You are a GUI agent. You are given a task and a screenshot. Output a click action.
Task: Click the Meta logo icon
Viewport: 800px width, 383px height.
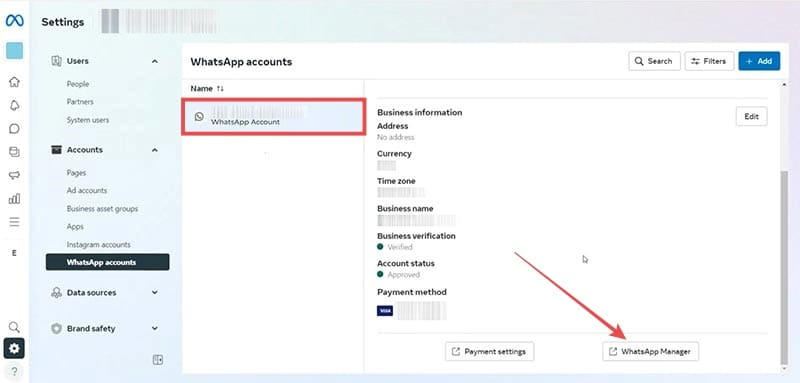14,21
